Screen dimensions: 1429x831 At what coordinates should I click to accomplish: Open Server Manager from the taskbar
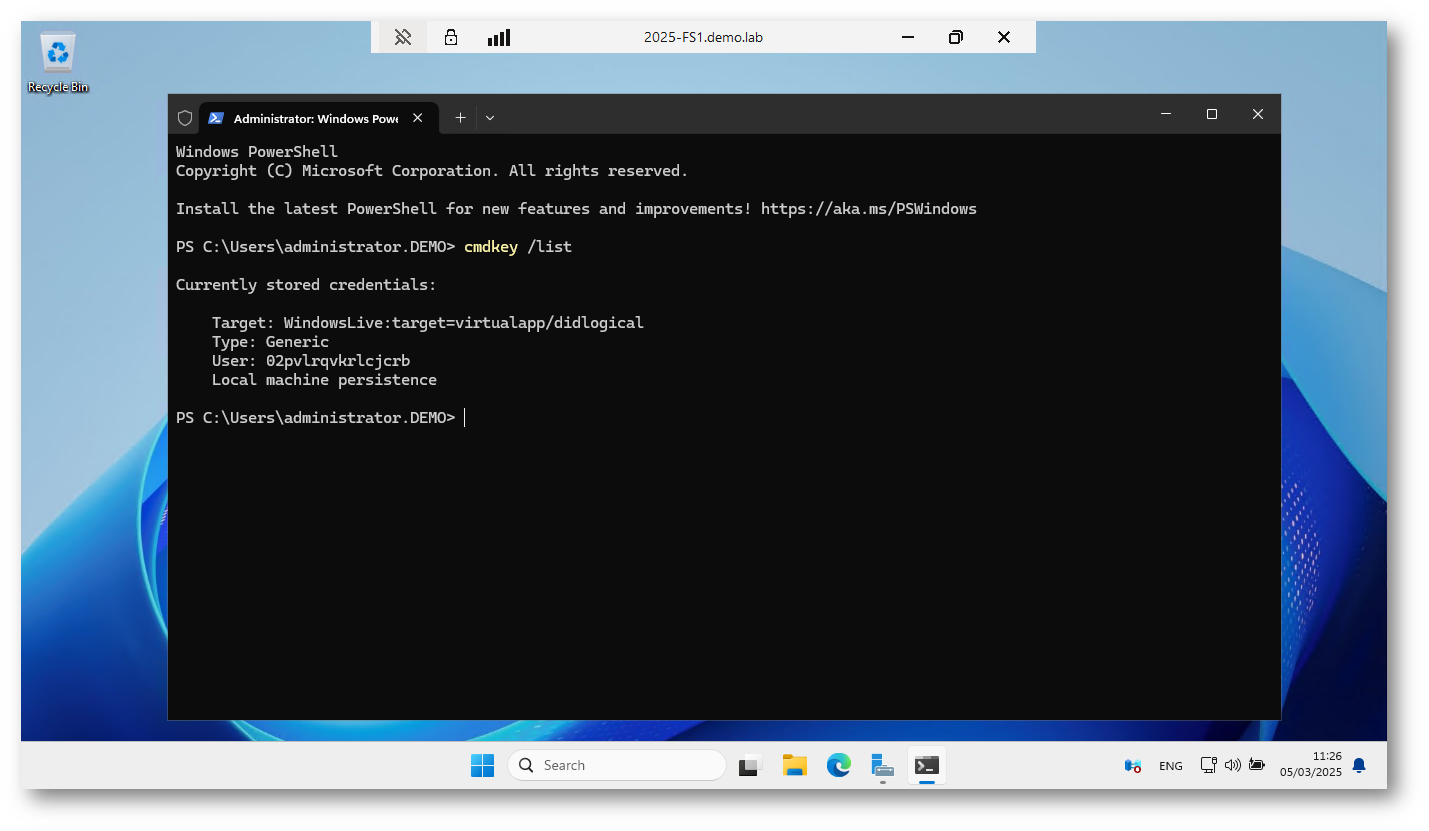click(x=882, y=766)
